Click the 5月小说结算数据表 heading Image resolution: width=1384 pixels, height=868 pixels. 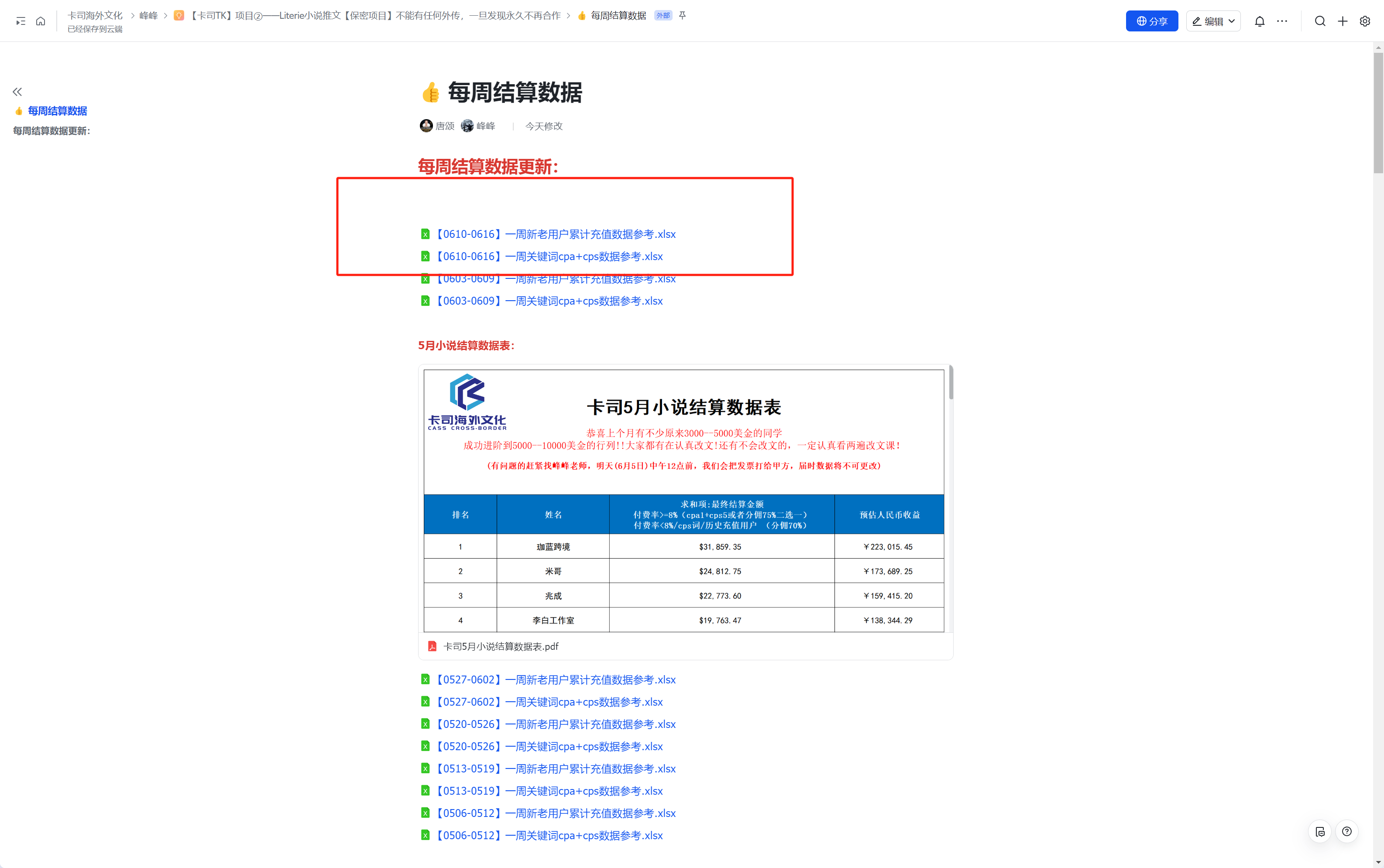click(x=466, y=346)
